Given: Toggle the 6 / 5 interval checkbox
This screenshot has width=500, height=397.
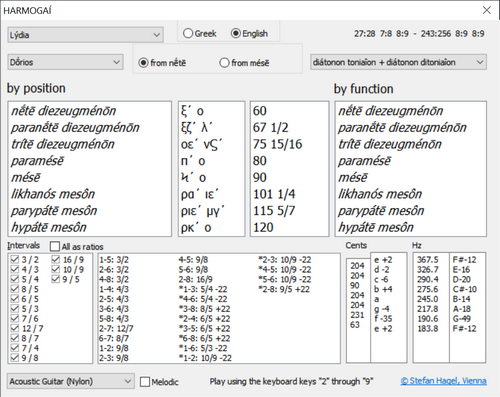Looking at the screenshot, I should tap(15, 299).
